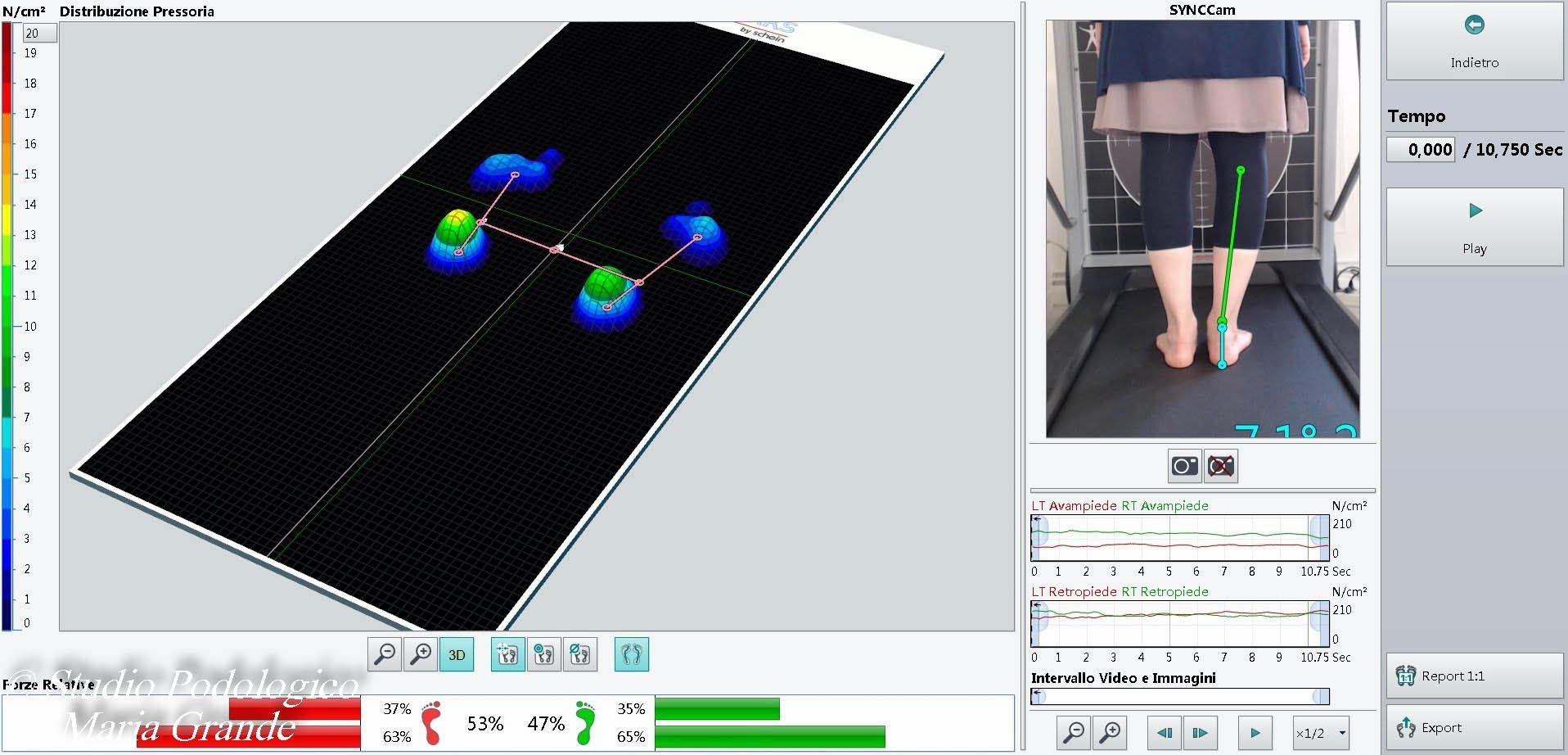Click the green right foot icon
The height and width of the screenshot is (755, 1568).
coord(585,723)
